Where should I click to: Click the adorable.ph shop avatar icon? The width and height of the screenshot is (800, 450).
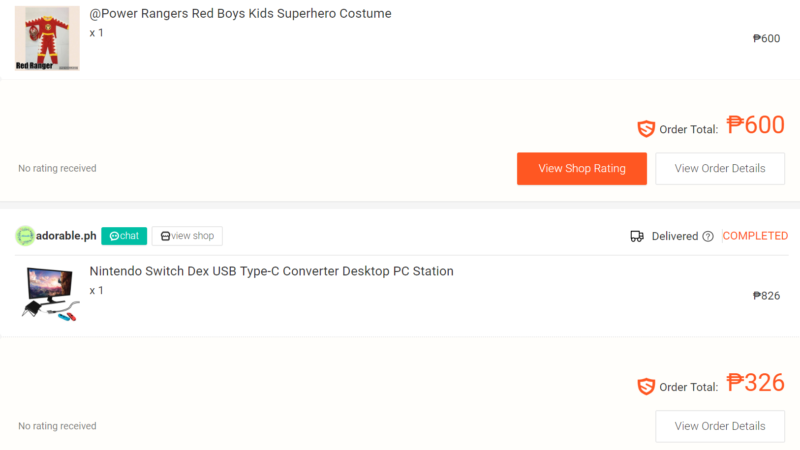(x=24, y=236)
